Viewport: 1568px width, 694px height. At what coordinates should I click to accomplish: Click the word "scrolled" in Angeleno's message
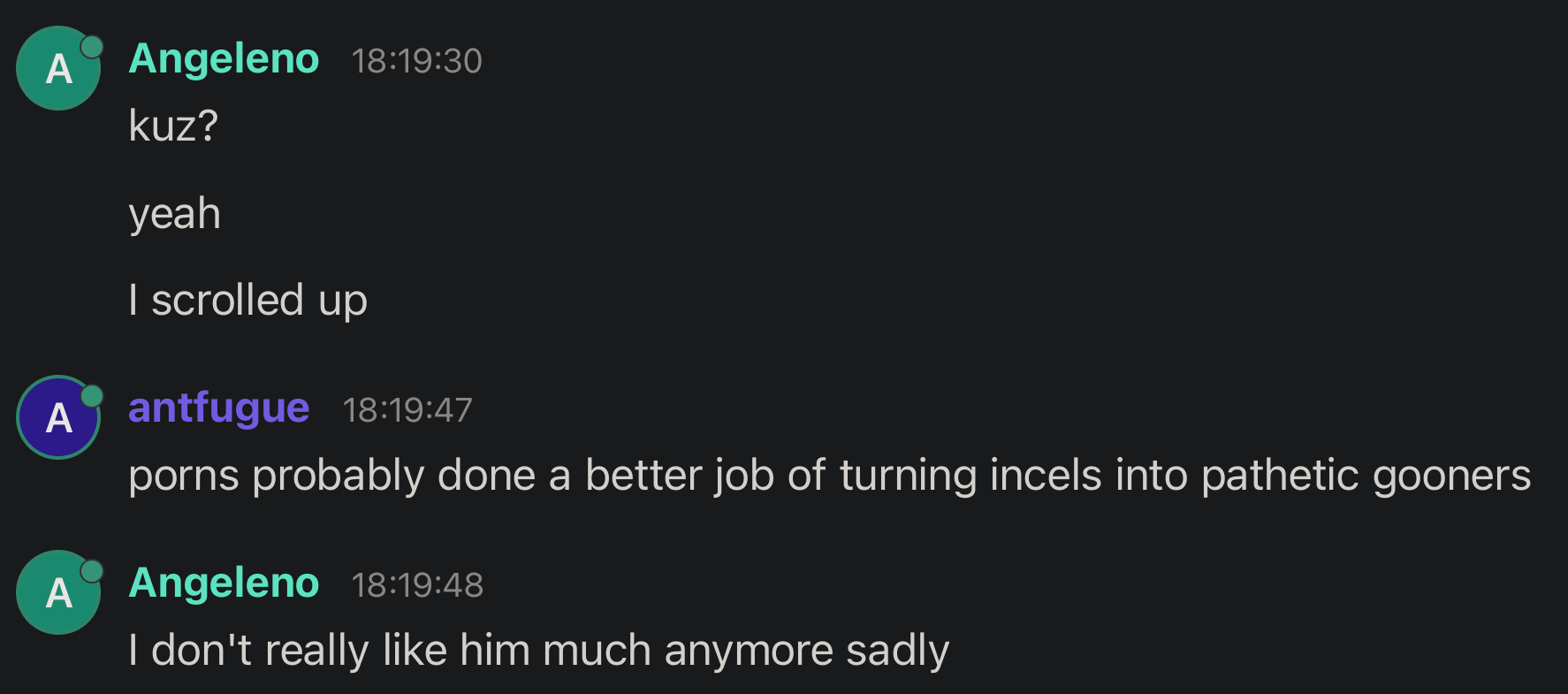coord(227,301)
